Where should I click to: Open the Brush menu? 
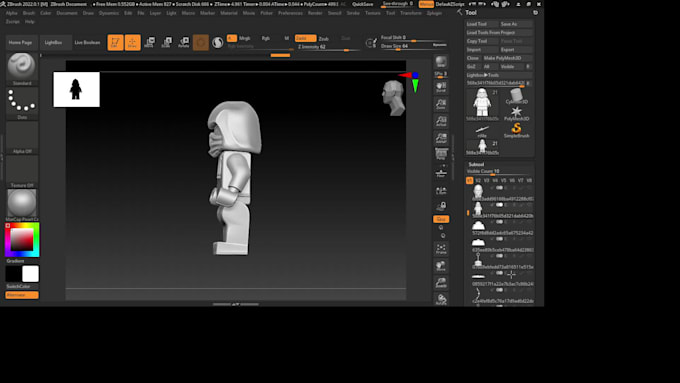pyautogui.click(x=29, y=13)
